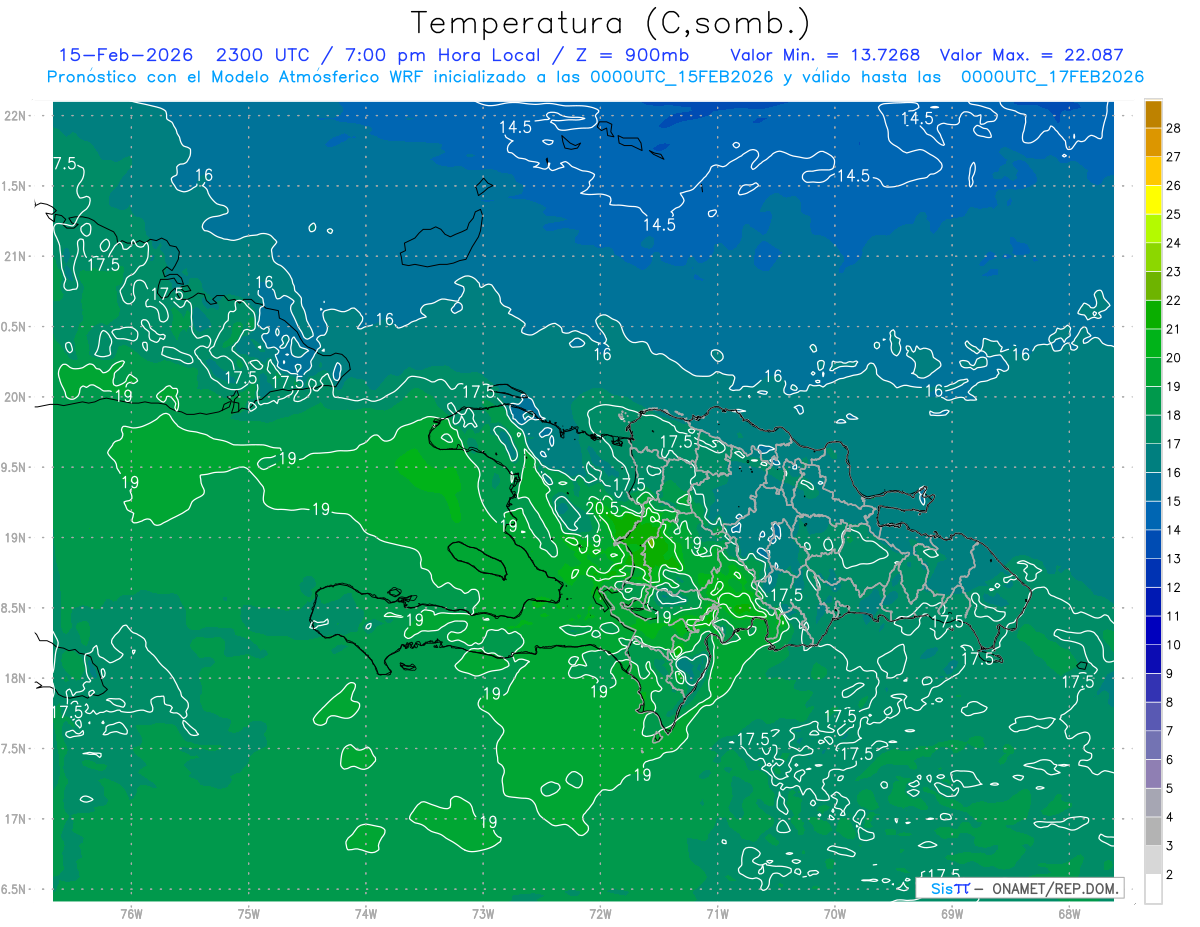This screenshot has width=1200, height=927.
Task: Pick the dark orange swatch above 28
Action: tap(1153, 114)
